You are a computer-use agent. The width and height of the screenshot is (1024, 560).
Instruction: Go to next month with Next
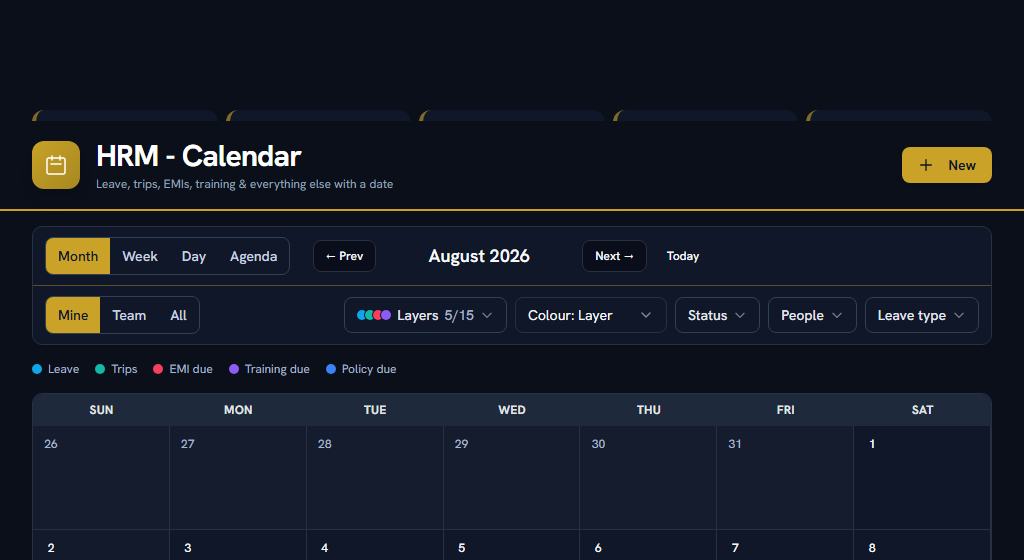pos(615,256)
